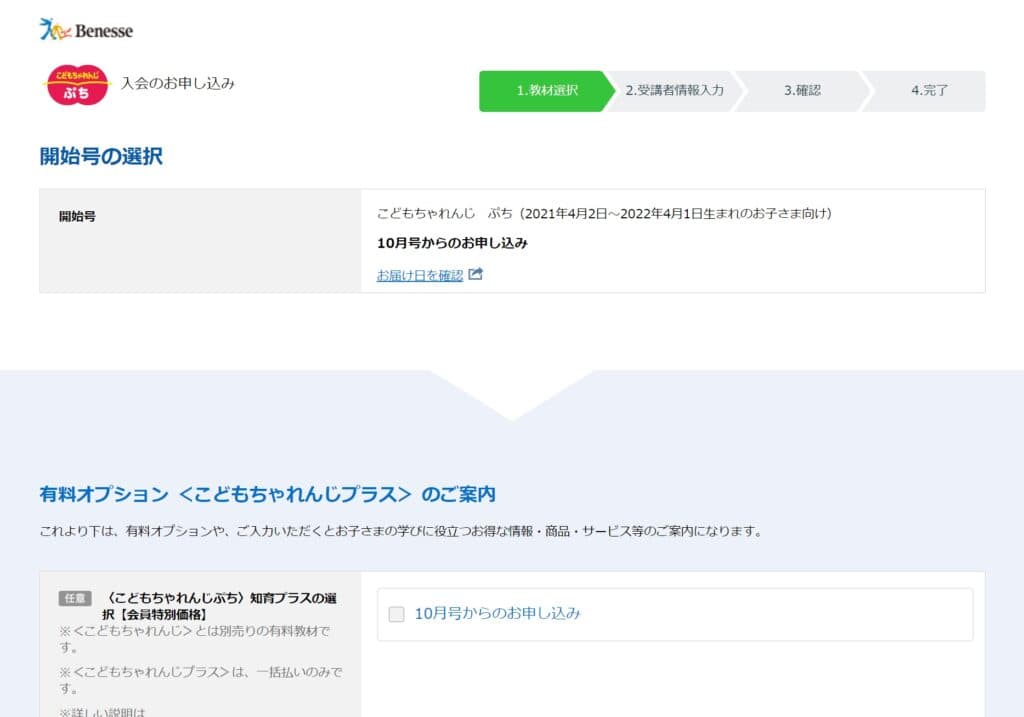Go to step 2.受講者情報入力

tap(674, 91)
